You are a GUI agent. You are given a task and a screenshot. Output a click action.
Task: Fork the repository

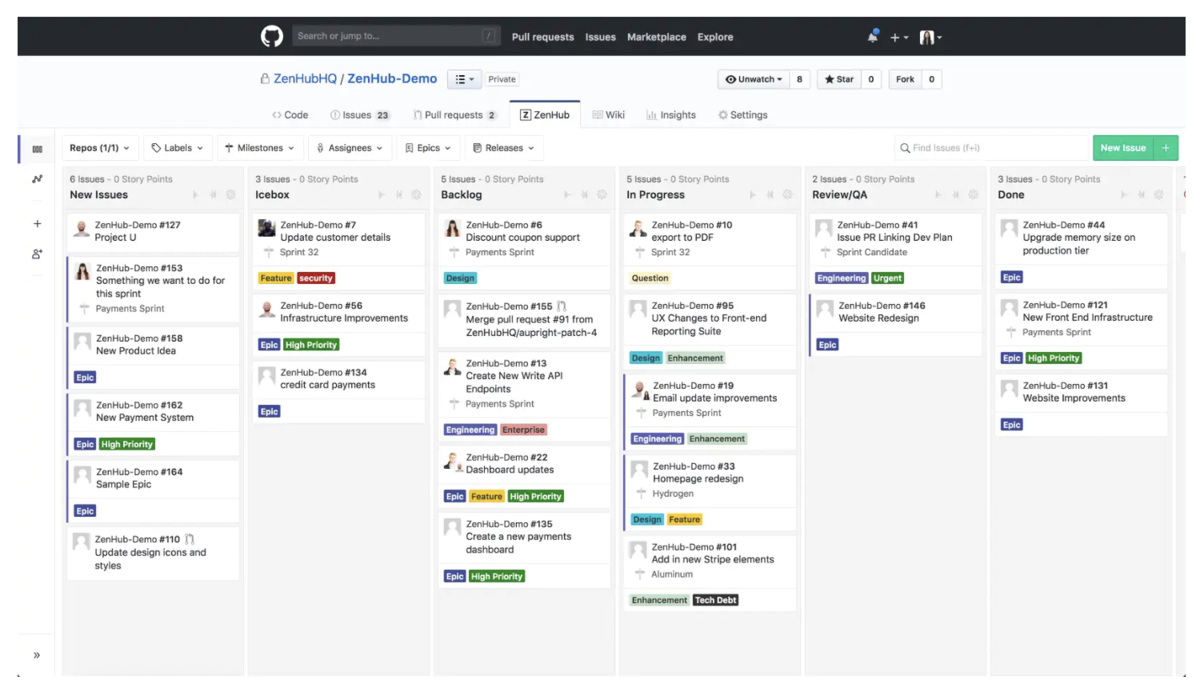905,79
